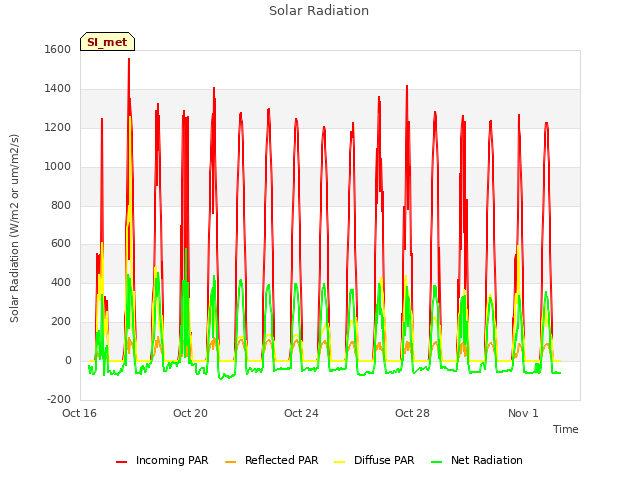Image resolution: width=640 pixels, height=480 pixels.
Task: Click the orange Reflected PAR legend swatch
Action: [x=230, y=462]
